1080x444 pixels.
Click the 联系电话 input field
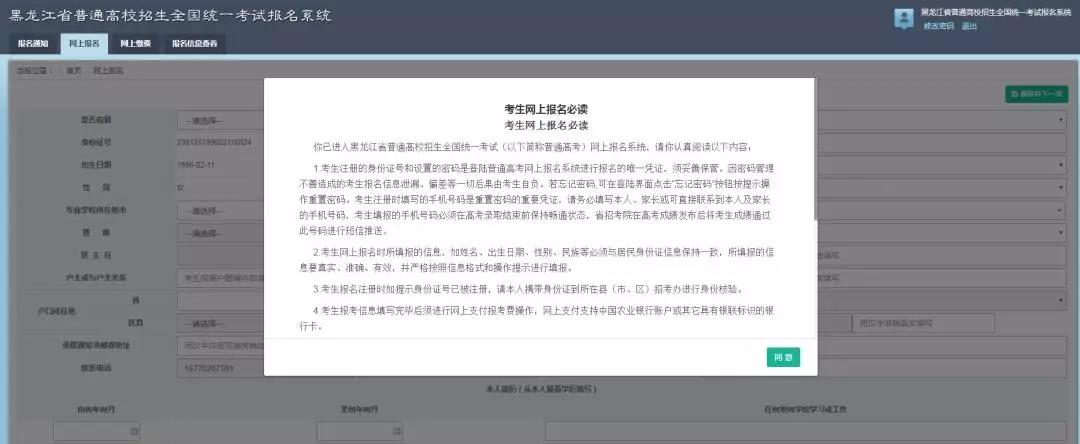pyautogui.click(x=220, y=367)
